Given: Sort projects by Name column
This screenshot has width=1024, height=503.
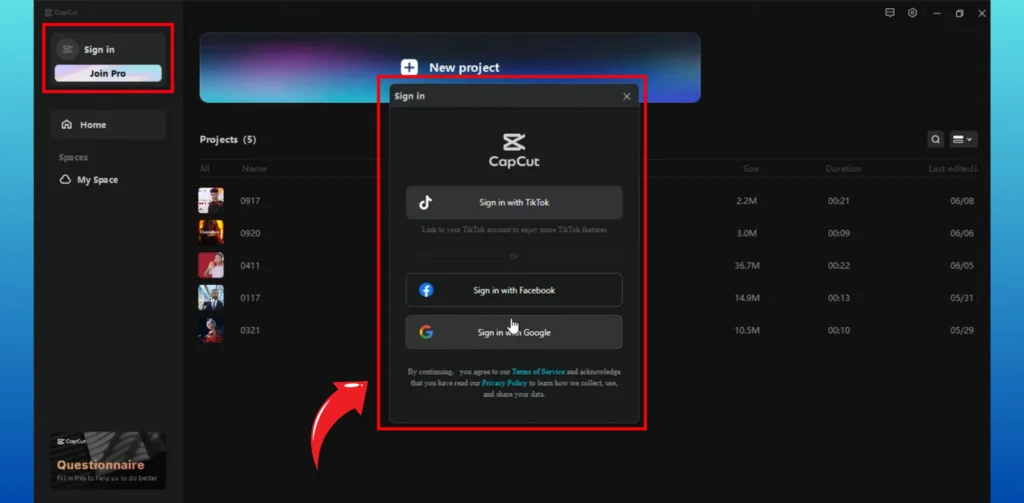Looking at the screenshot, I should (x=254, y=169).
